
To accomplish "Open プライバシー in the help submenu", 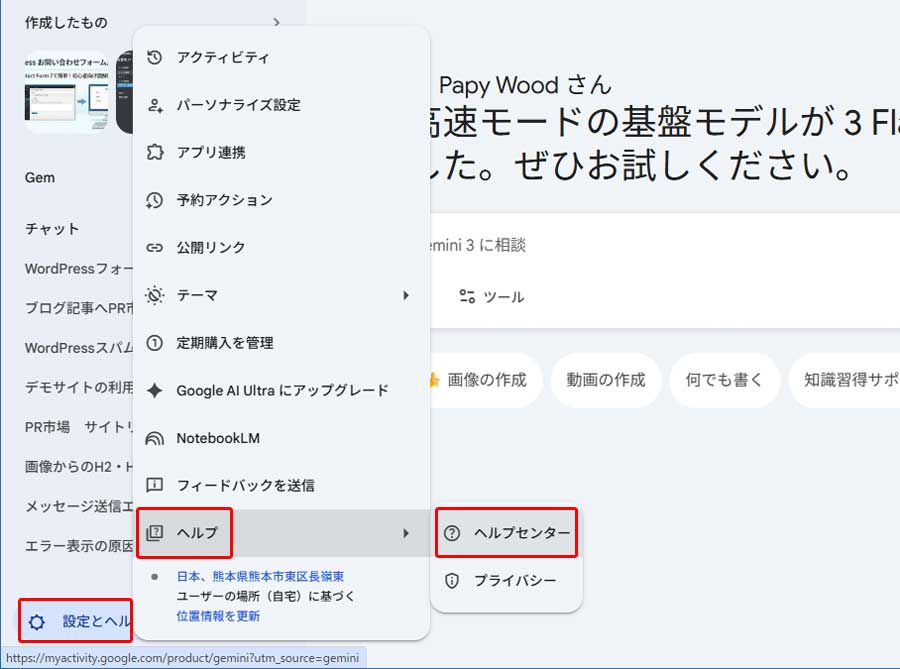I will [x=511, y=578].
